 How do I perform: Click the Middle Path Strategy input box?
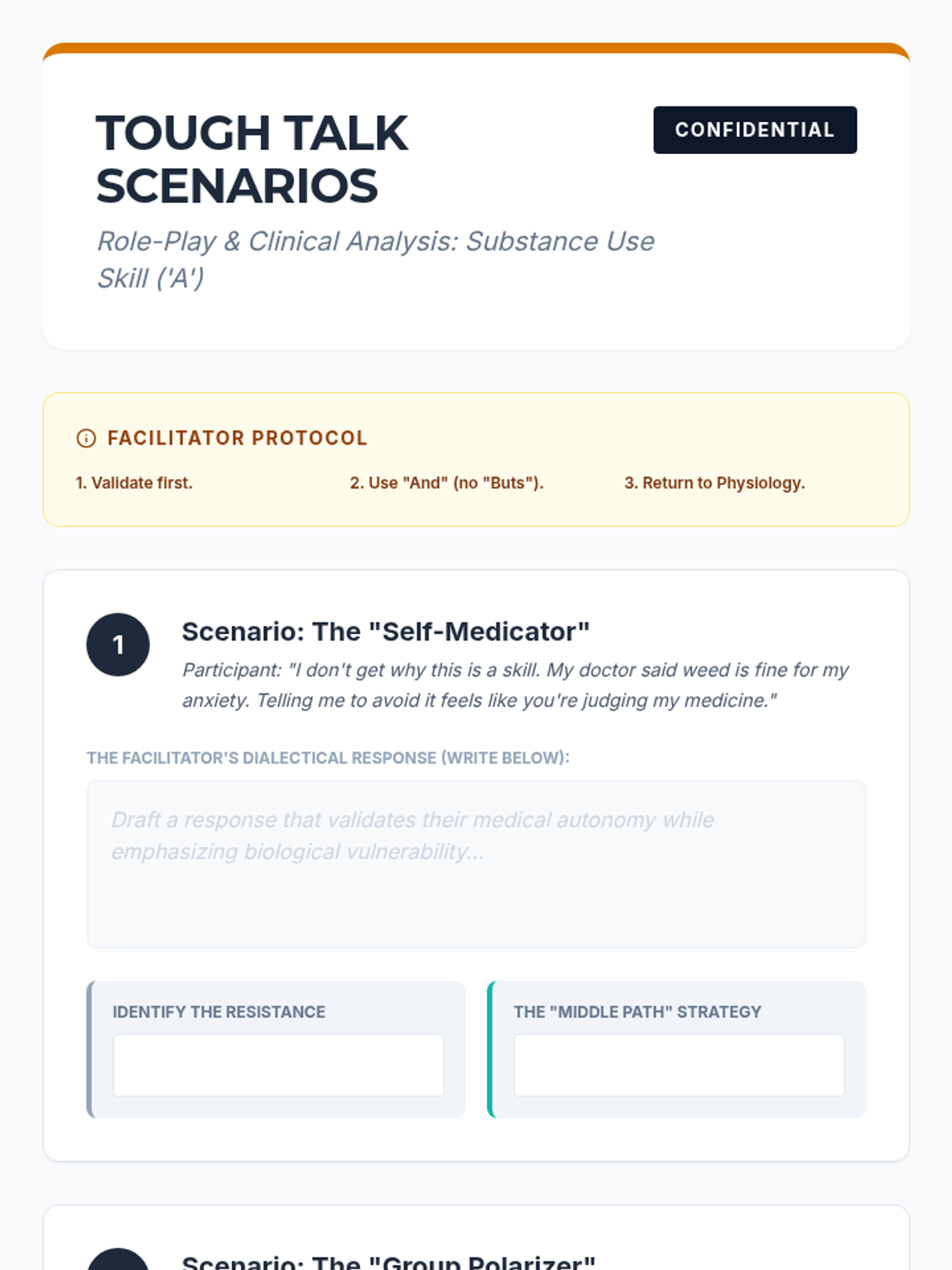pyautogui.click(x=679, y=1065)
